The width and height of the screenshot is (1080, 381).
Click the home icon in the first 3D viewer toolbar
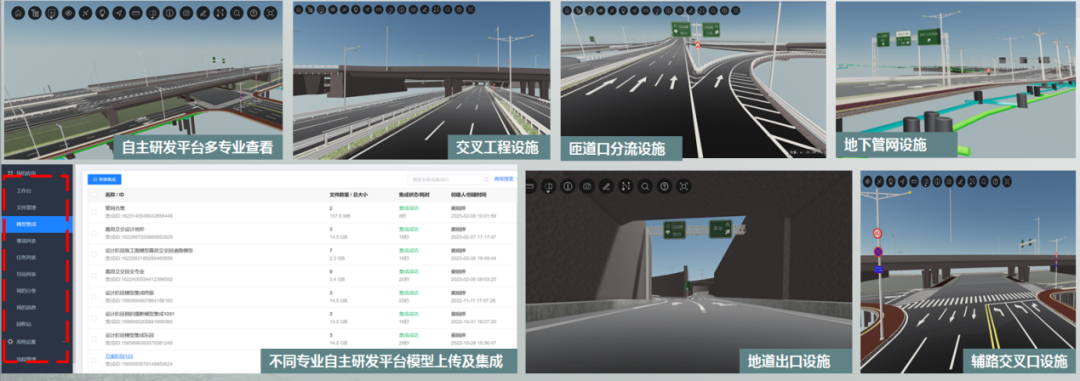(18, 13)
